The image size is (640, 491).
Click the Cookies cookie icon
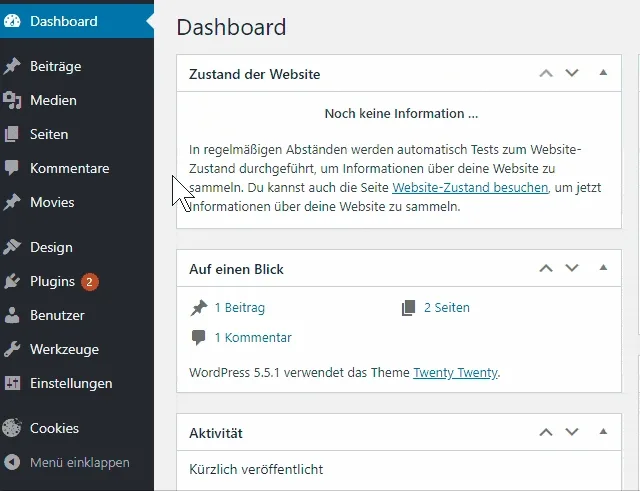11,428
